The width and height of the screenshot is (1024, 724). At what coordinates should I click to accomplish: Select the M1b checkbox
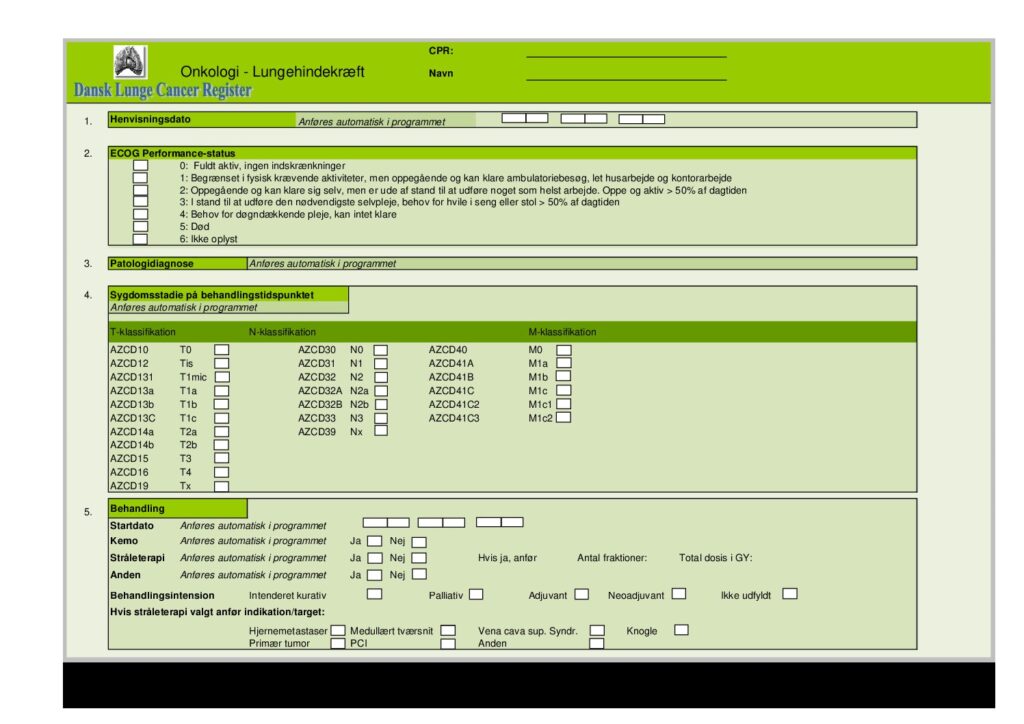pyautogui.click(x=564, y=376)
